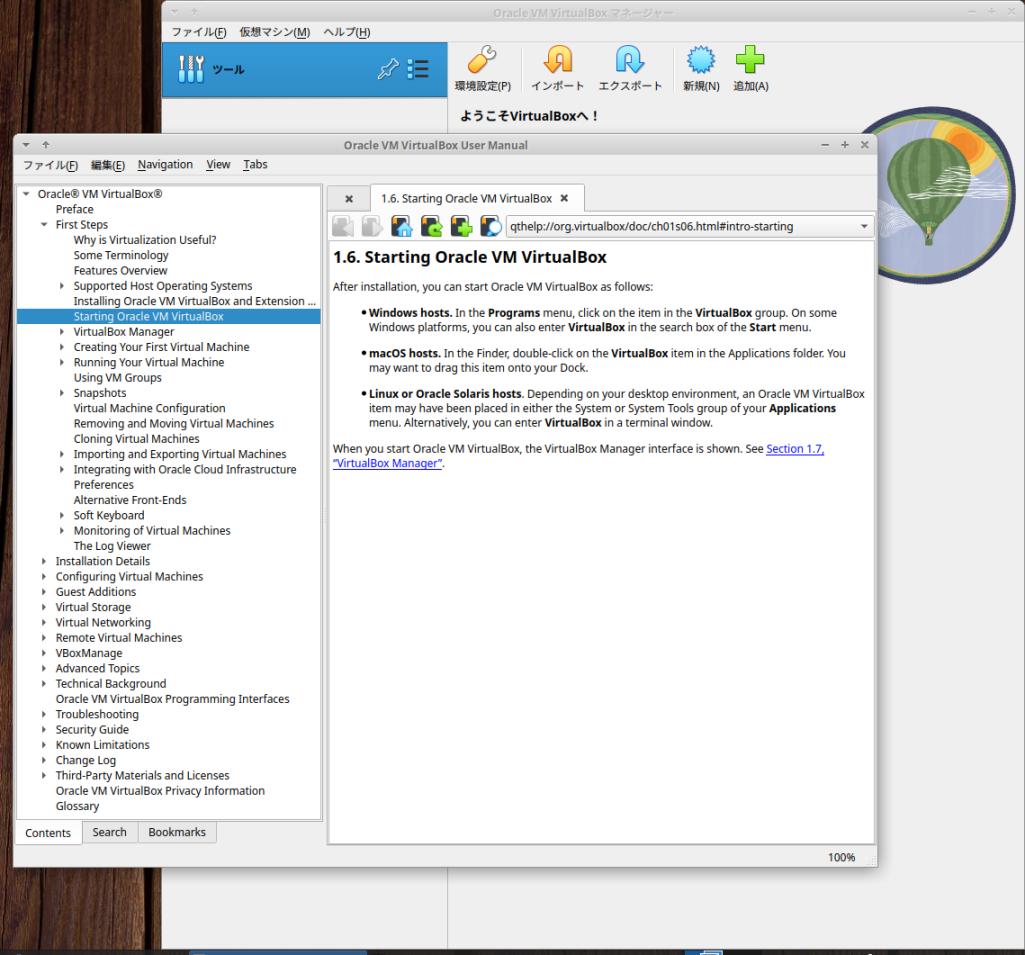Select The Log Viewer entry
Screen dimensions: 1025x955
[x=112, y=546]
